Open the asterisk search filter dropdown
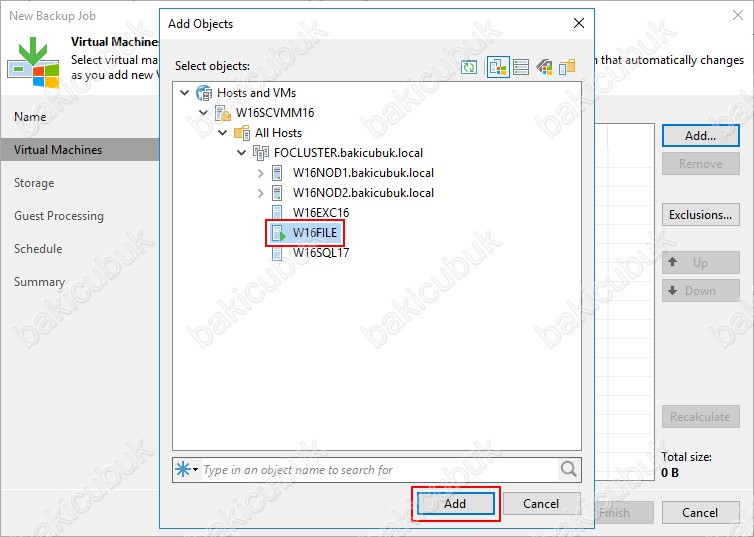The height and width of the screenshot is (537, 754). (x=187, y=469)
